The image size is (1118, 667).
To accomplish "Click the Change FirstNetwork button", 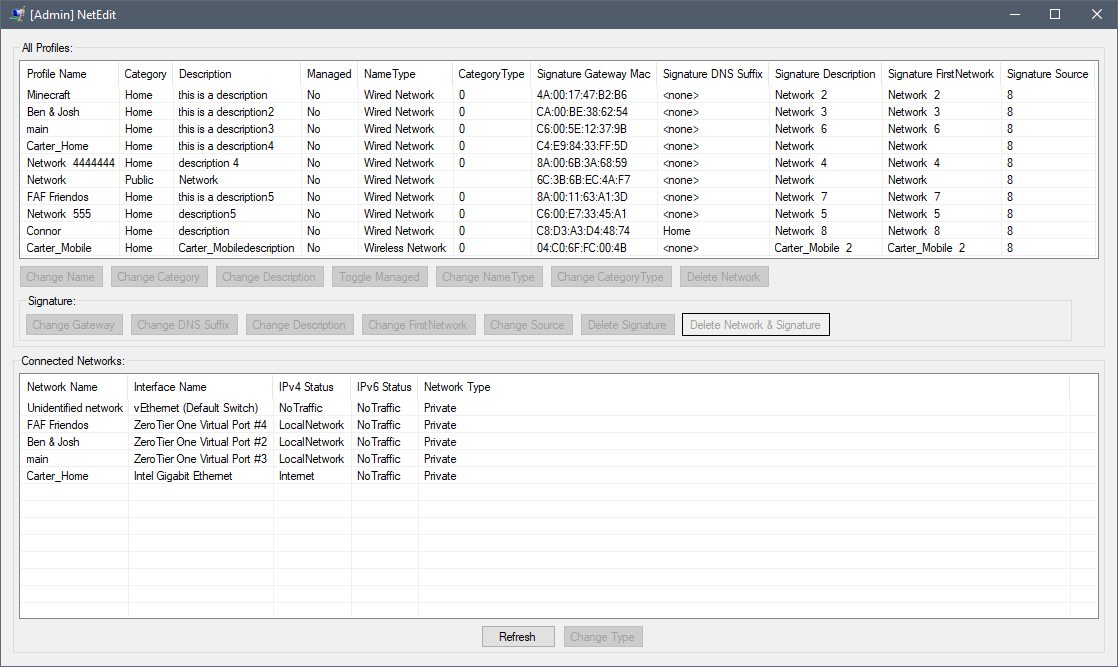I will pos(420,324).
